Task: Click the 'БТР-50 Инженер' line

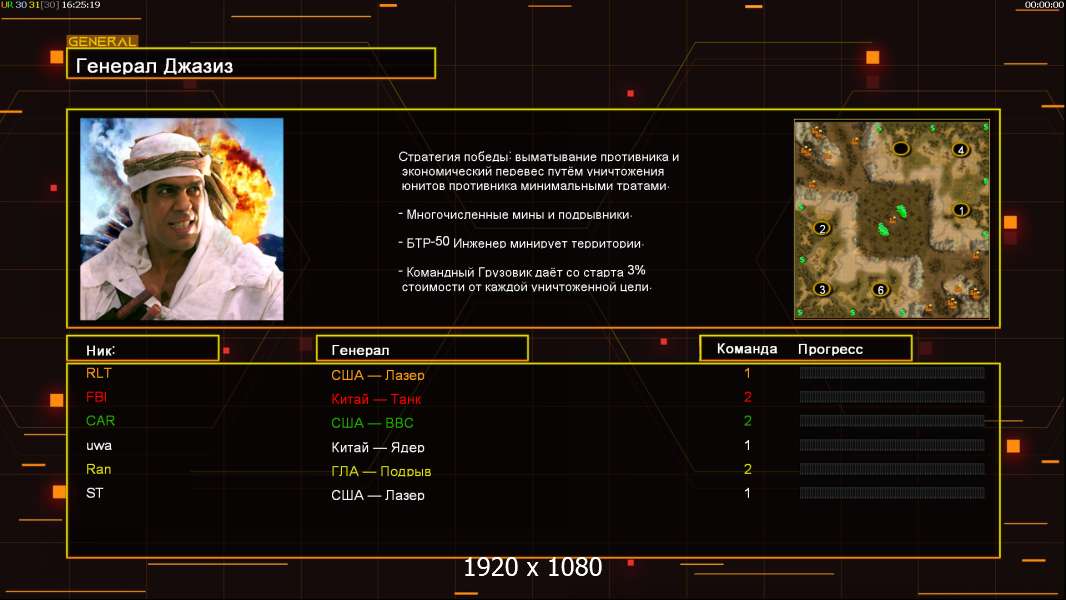Action: [521, 243]
